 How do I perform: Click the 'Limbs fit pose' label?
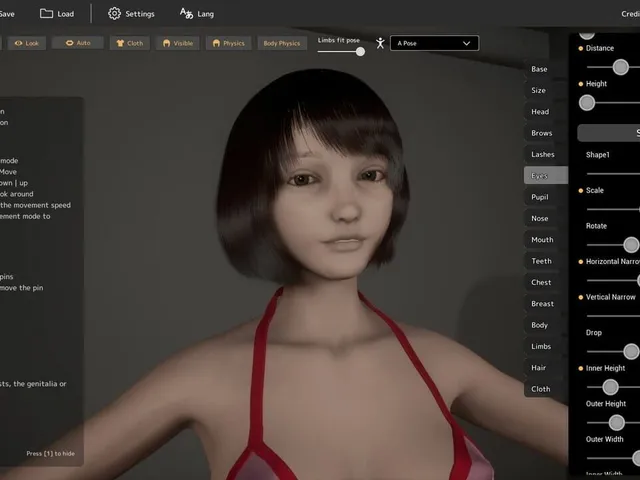(339, 40)
